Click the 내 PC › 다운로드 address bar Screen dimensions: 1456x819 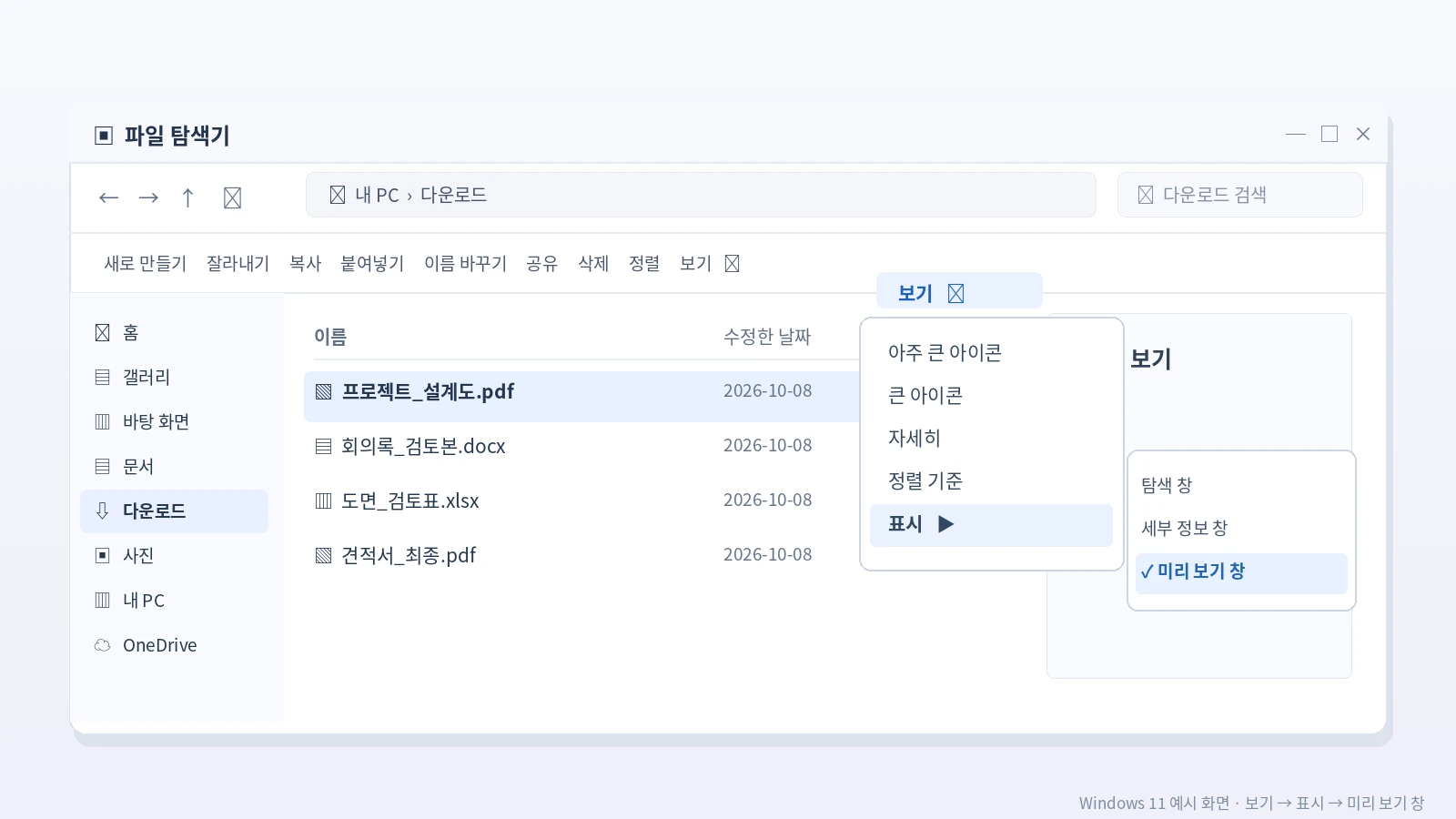701,195
